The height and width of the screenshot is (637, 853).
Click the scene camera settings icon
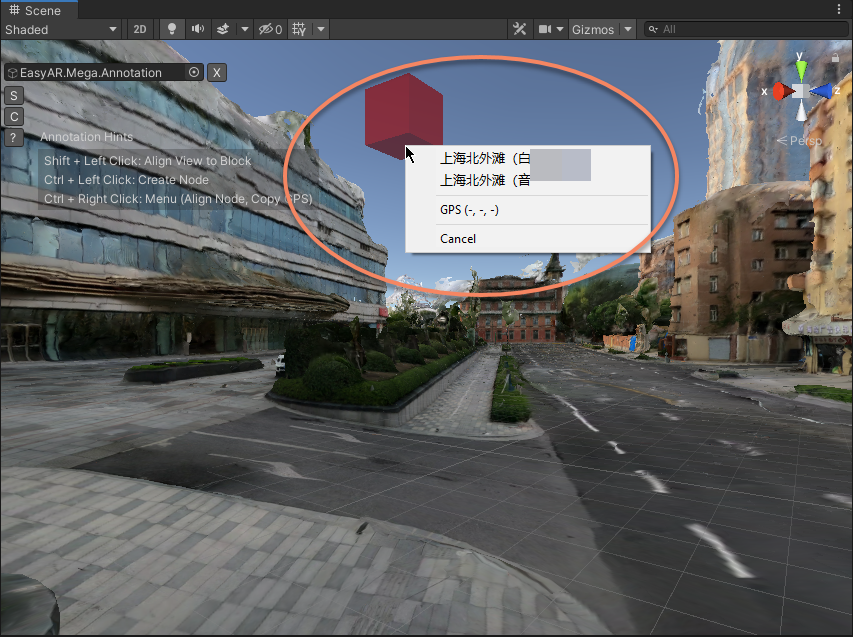point(545,29)
